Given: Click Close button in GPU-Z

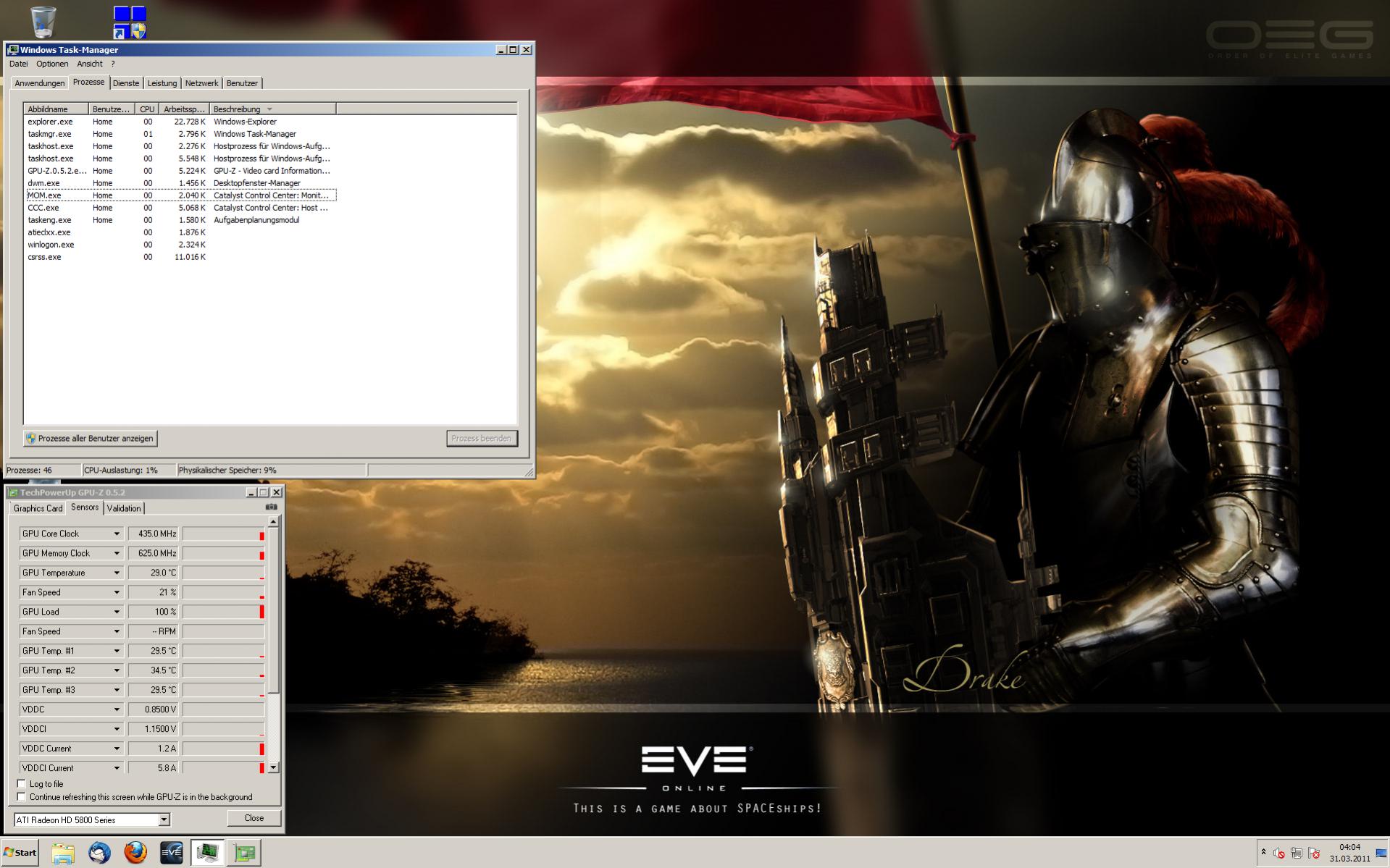Looking at the screenshot, I should 254,818.
